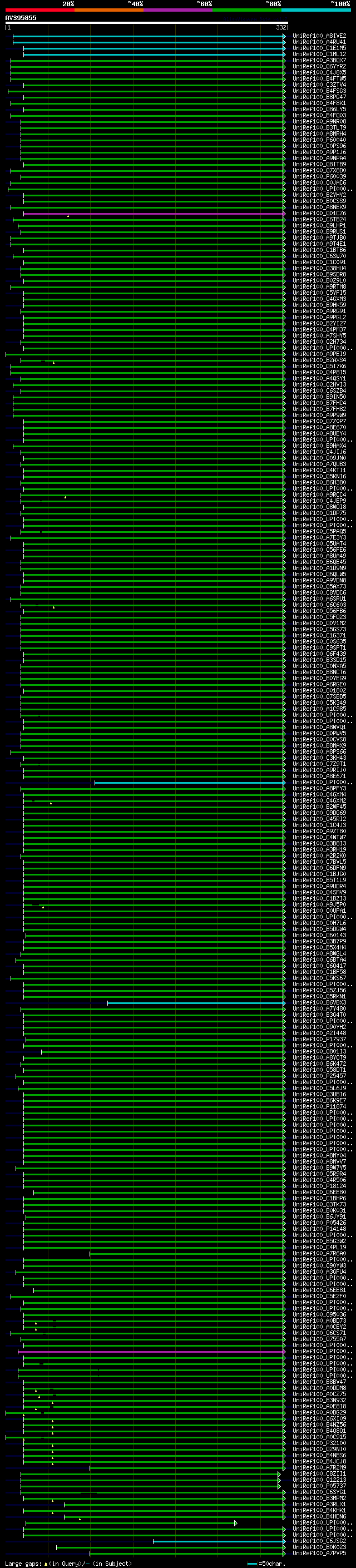Open hit UniRef100_Q5ZJ56
The image size is (356, 1568).
(319, 990)
